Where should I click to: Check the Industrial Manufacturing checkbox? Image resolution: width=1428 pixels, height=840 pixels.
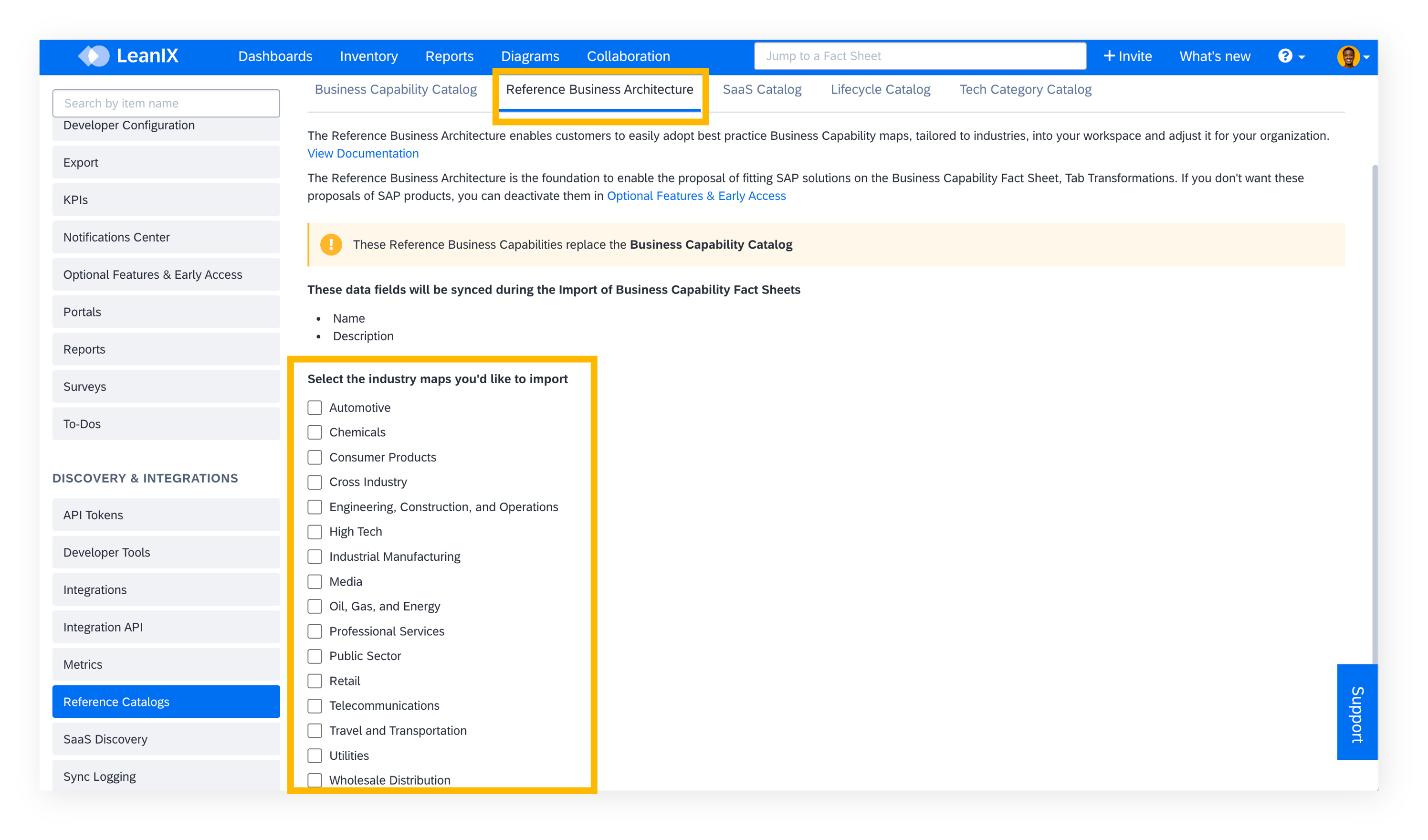(x=315, y=556)
